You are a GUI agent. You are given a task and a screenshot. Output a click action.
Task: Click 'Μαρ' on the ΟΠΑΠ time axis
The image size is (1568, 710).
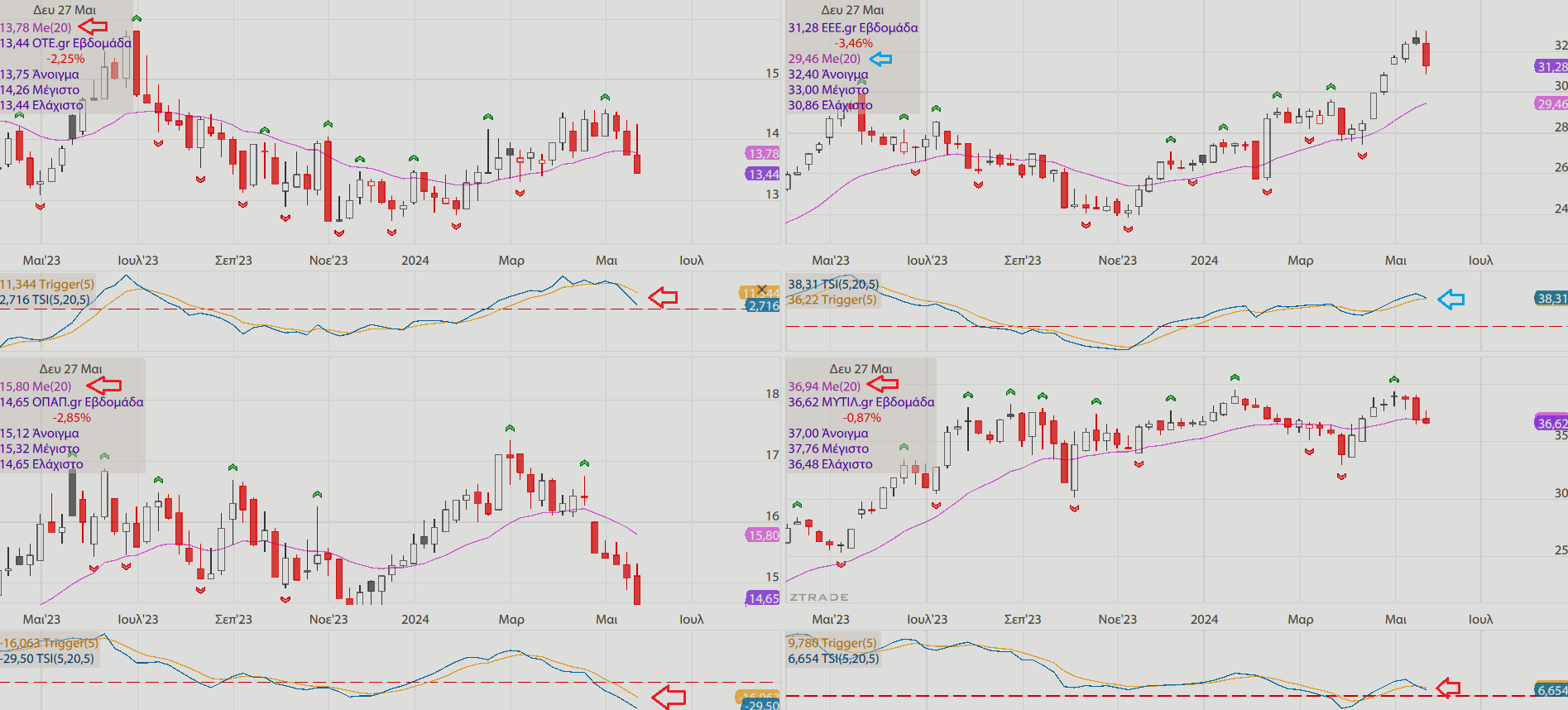(x=511, y=620)
